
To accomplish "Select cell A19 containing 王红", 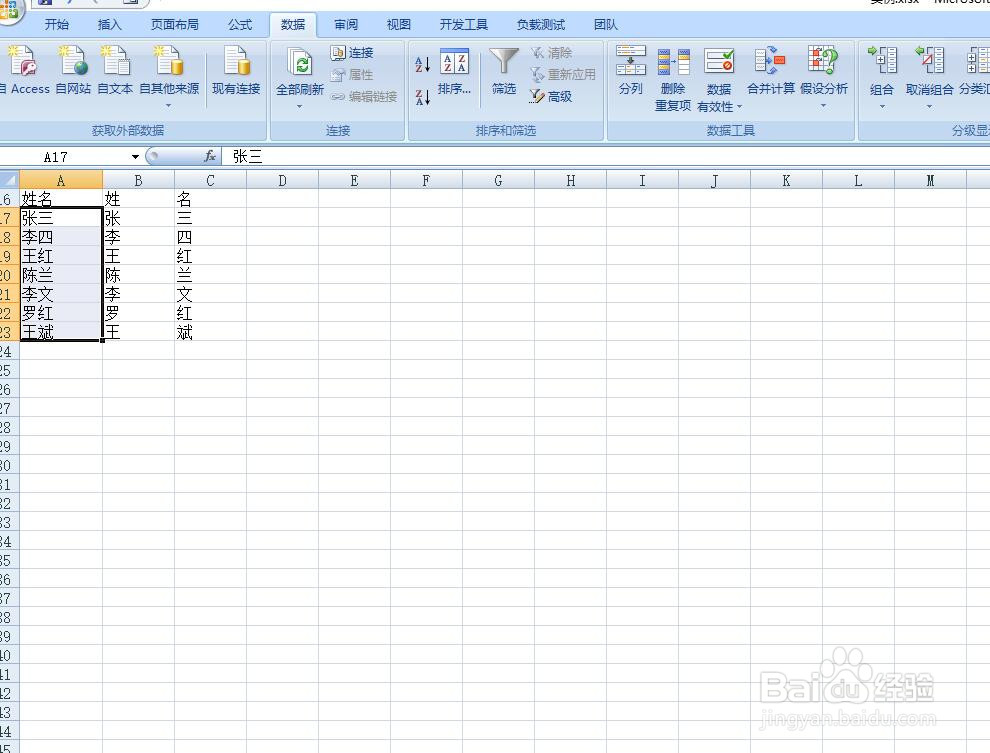I will coord(61,256).
